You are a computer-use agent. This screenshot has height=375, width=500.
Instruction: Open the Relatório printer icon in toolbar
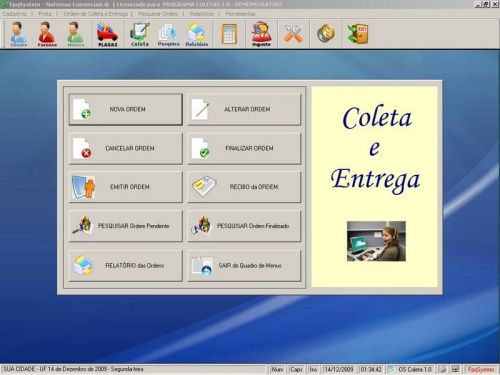tap(197, 34)
